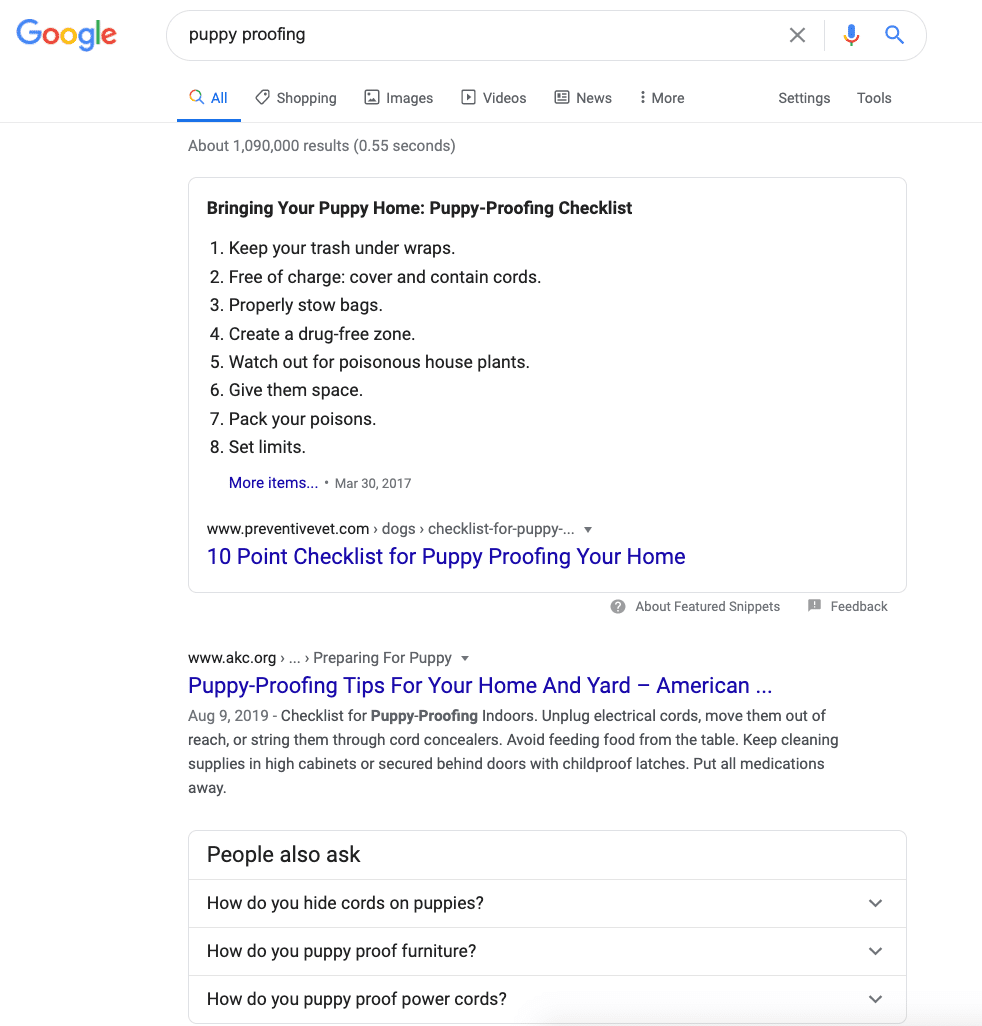Switch to the Images tab
Viewport: 982px width, 1026px height.
(398, 97)
